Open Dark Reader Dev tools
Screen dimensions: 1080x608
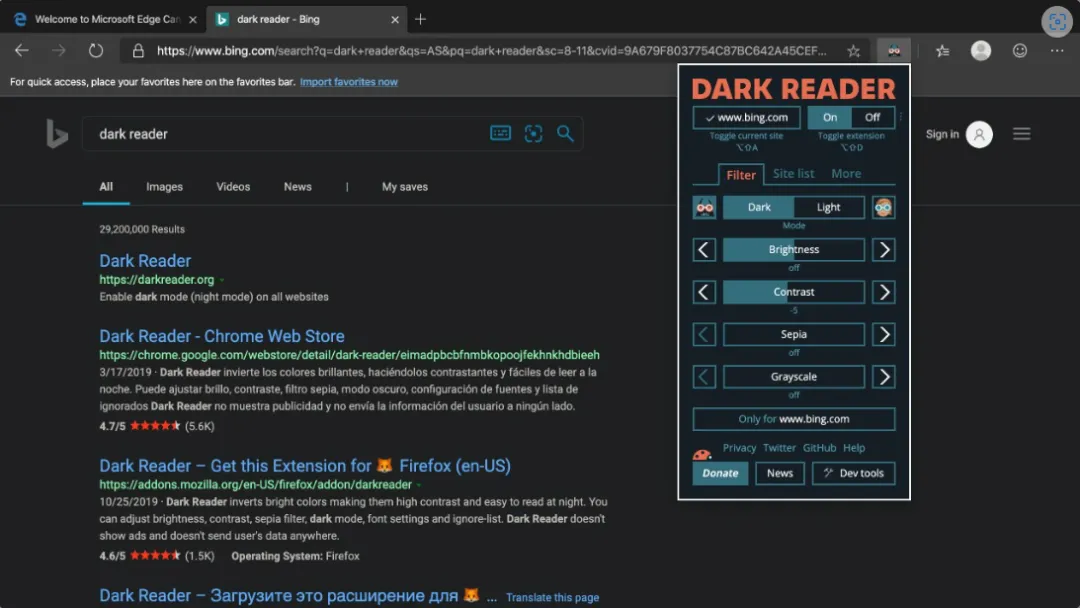coord(853,473)
